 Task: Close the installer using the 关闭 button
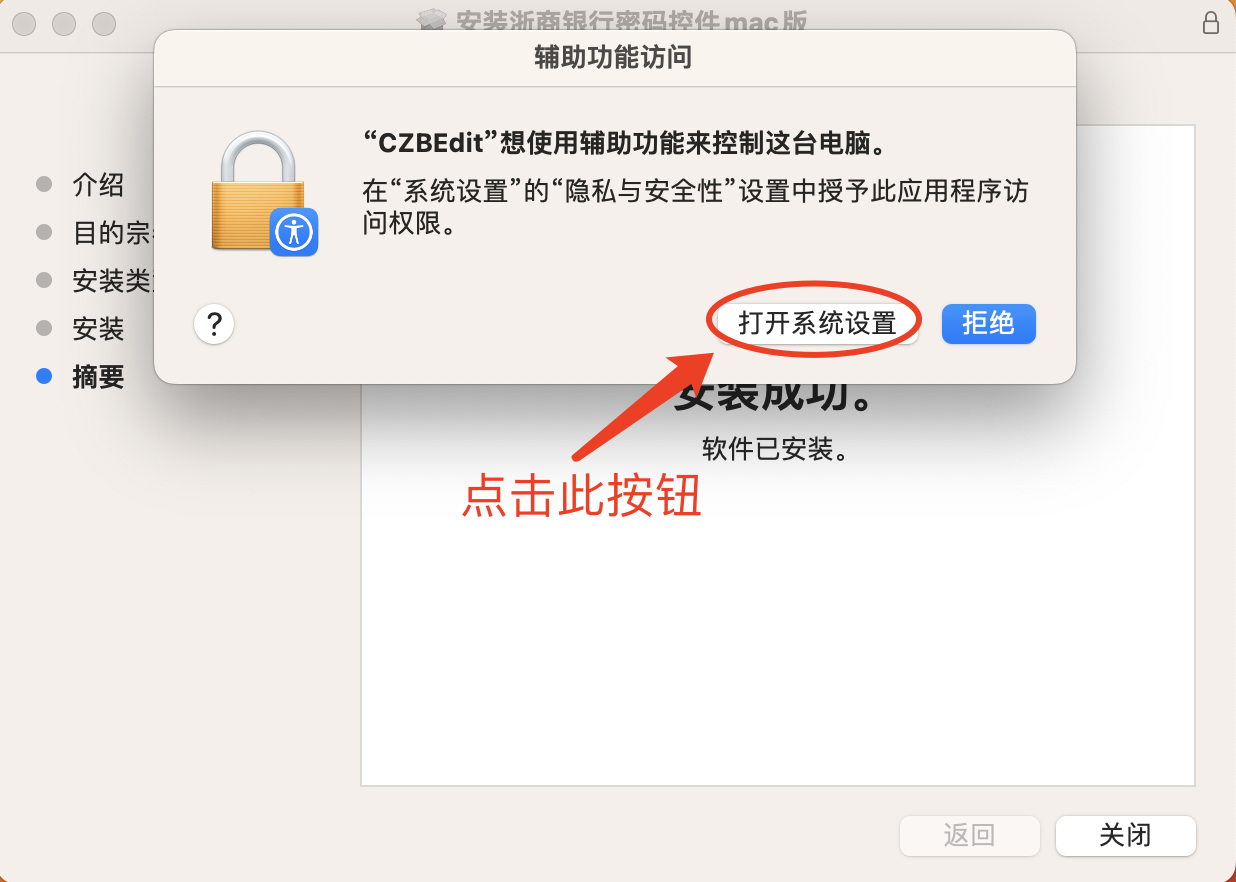tap(1125, 836)
